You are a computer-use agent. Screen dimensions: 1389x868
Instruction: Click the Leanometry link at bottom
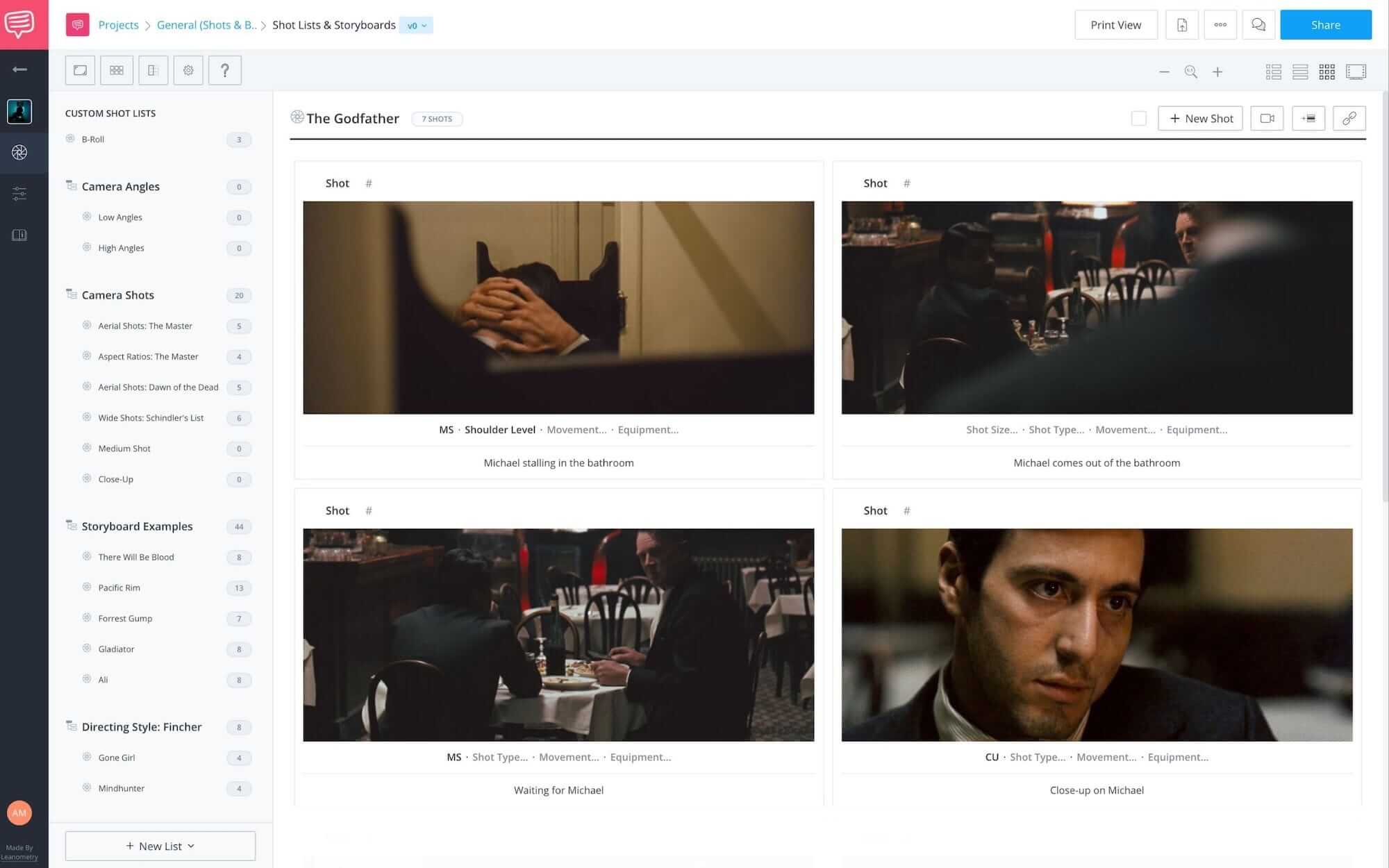click(x=19, y=857)
